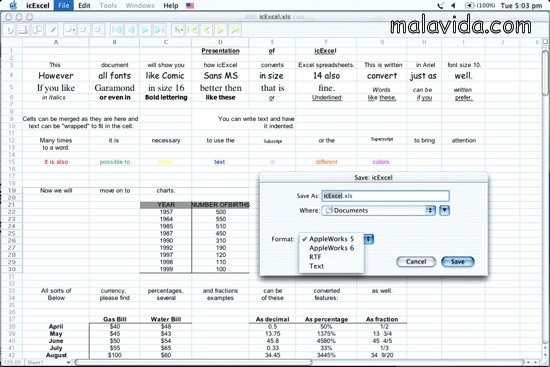The image size is (550, 367).
Task: Click the green left arrow icon
Action: pyautogui.click(x=206, y=30)
